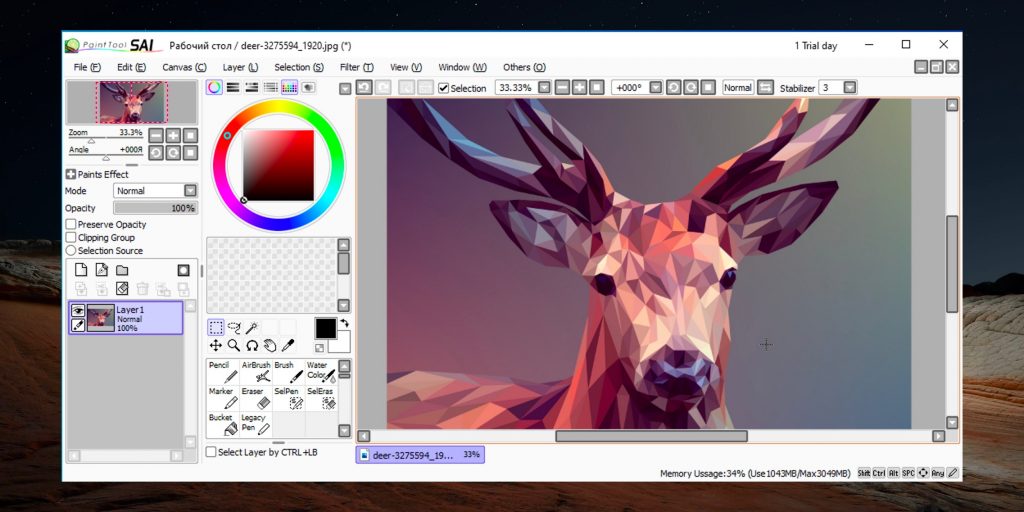
Task: Enable the Preserve Opacity checkbox
Action: [x=71, y=225]
